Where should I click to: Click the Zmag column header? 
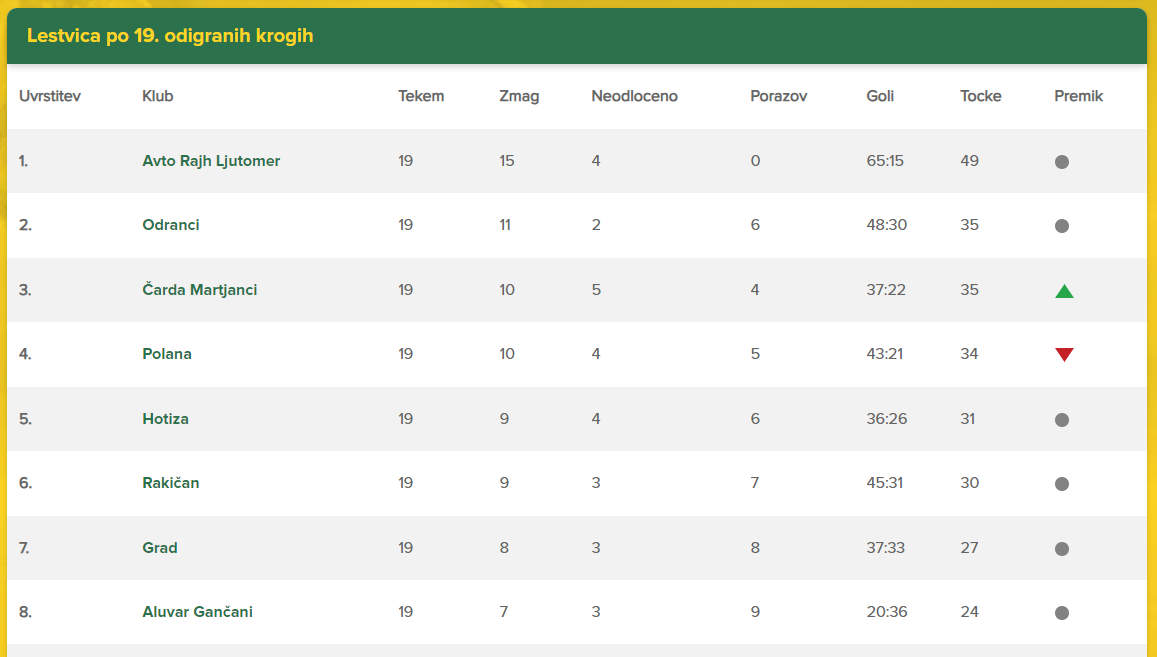pos(519,96)
